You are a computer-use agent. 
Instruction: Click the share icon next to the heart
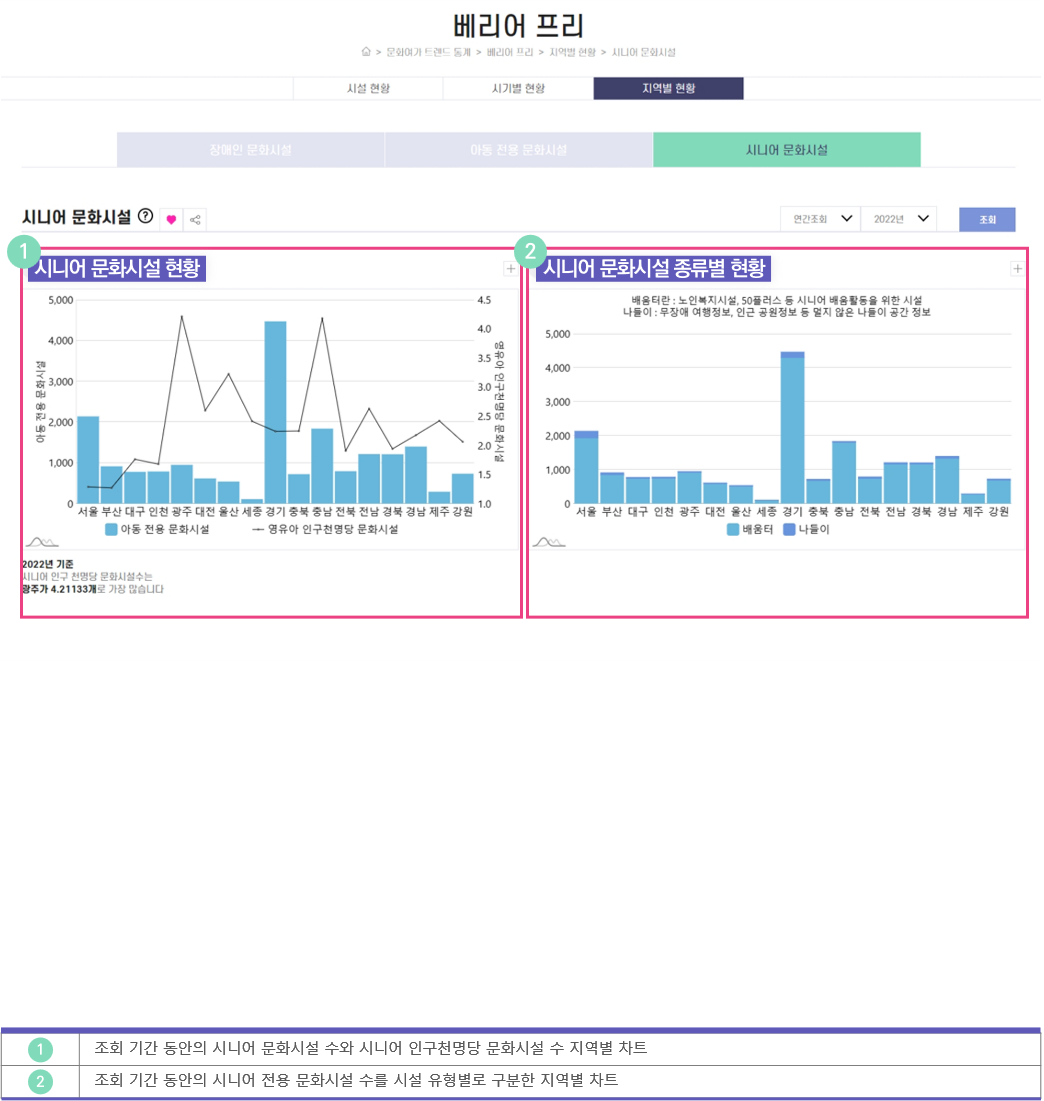click(x=195, y=219)
